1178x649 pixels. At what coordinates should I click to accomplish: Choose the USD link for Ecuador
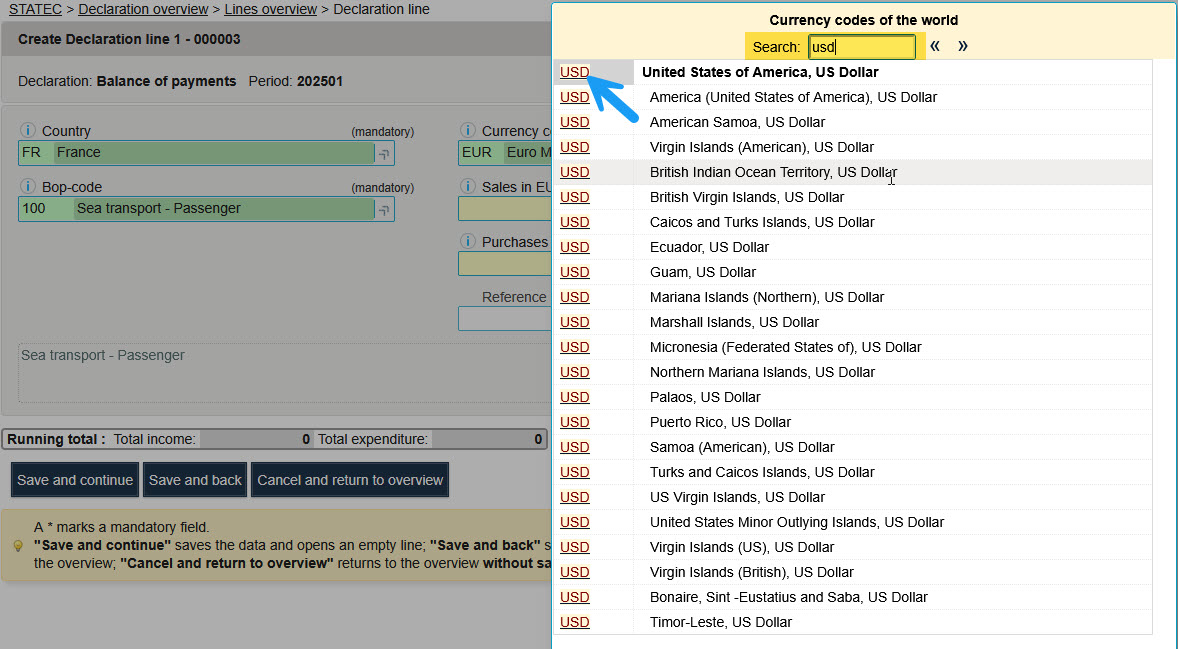click(574, 247)
